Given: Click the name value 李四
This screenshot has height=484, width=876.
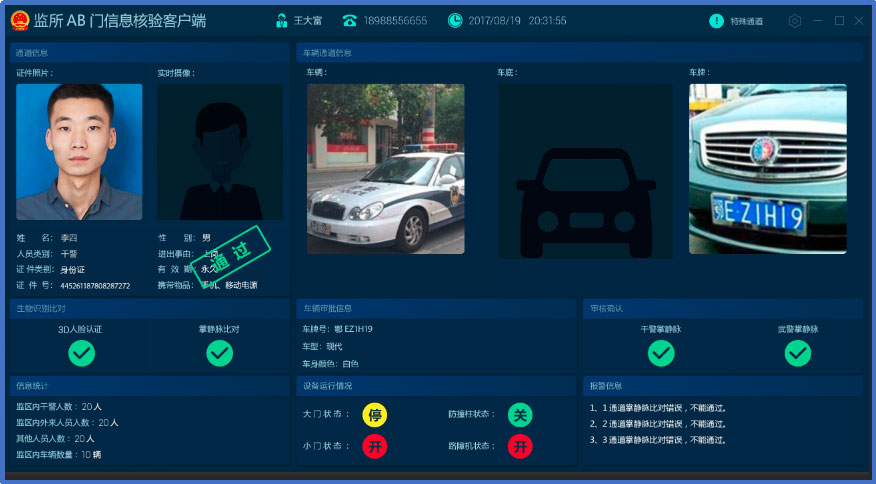Looking at the screenshot, I should click(x=69, y=238).
